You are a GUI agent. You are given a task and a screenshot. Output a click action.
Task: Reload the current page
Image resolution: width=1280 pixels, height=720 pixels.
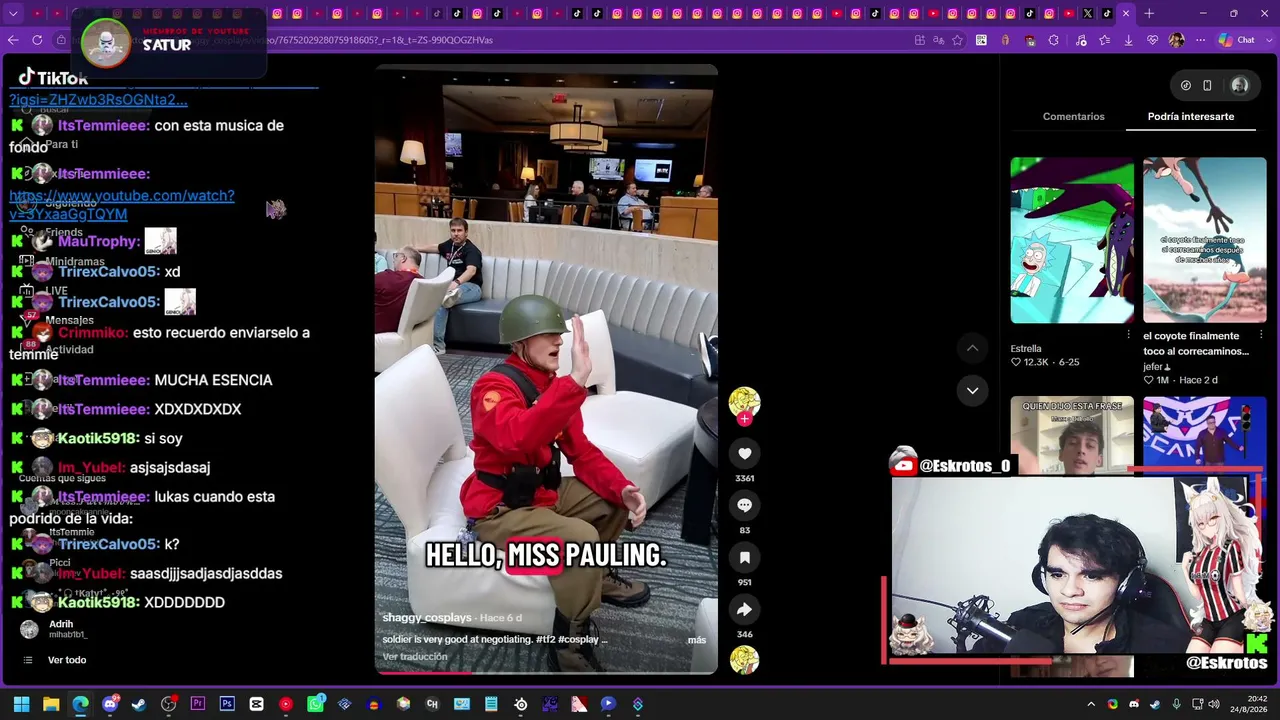37,40
